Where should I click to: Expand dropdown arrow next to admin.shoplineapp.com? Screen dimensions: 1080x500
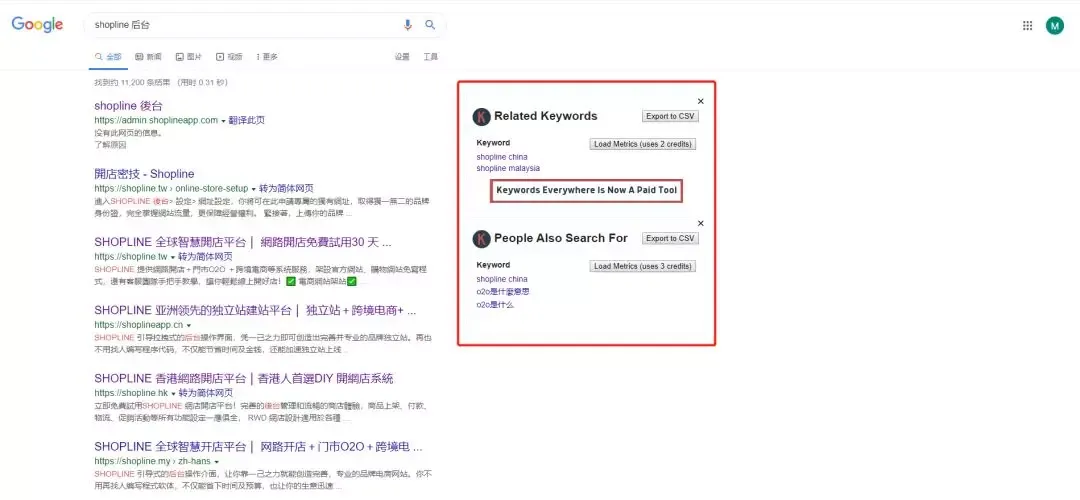[223, 121]
